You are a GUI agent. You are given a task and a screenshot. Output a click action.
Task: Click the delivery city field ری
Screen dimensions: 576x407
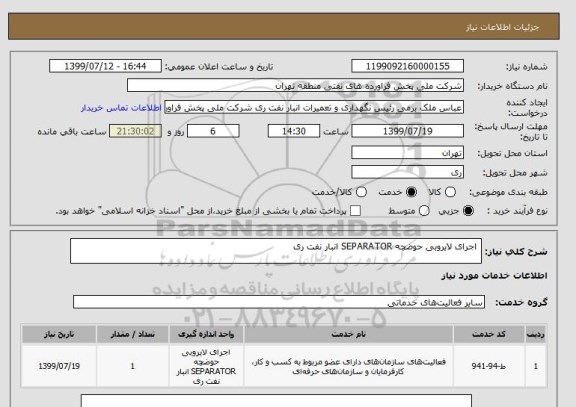[407, 172]
